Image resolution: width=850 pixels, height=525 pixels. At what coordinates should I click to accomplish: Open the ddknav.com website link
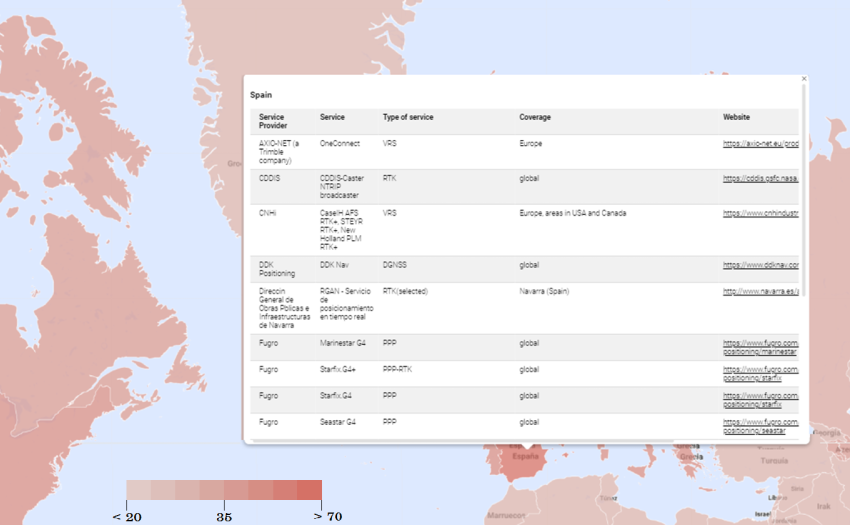pos(761,265)
